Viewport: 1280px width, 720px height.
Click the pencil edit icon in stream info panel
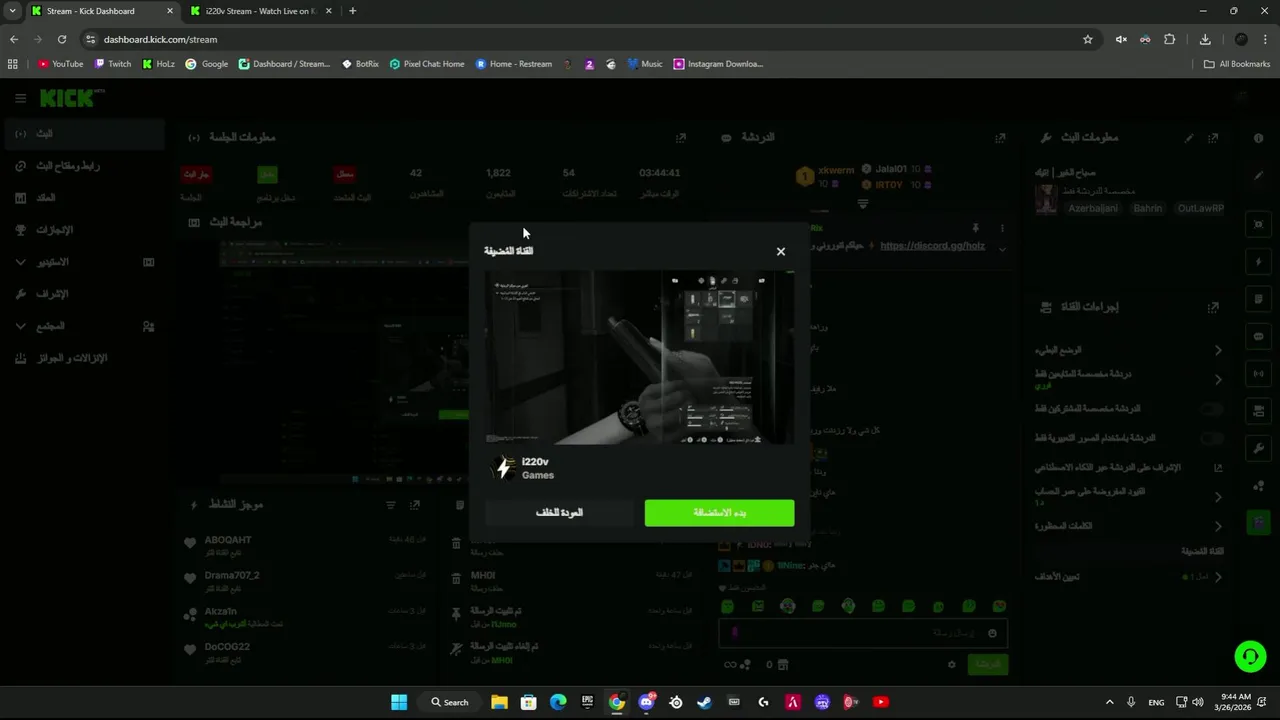(x=1189, y=138)
